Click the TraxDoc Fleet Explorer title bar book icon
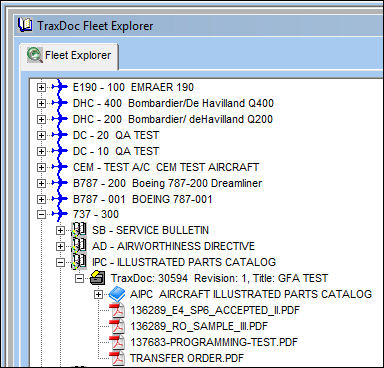Image resolution: width=384 pixels, height=368 pixels. point(25,25)
